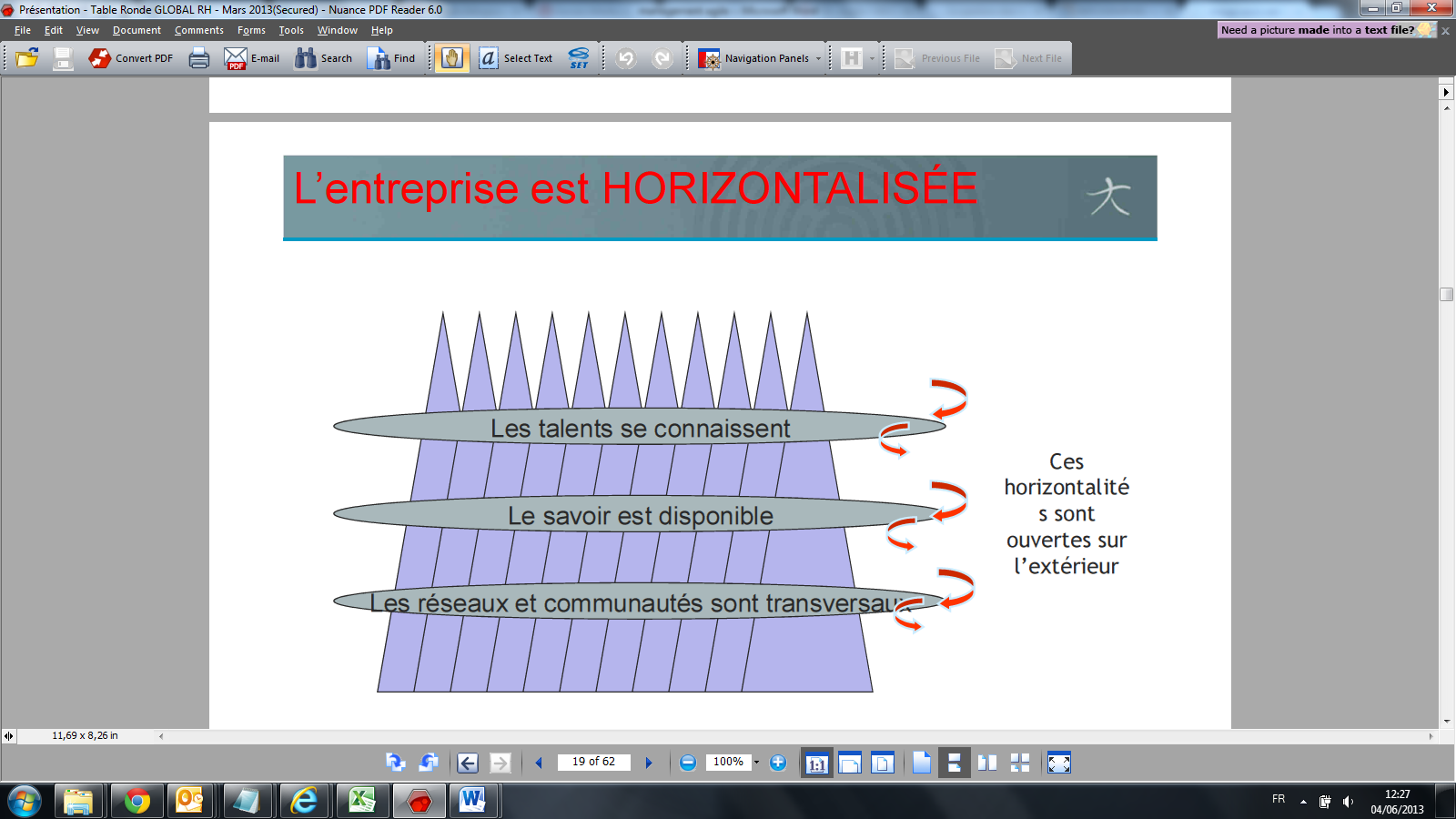The width and height of the screenshot is (1456, 819).
Task: Select Single Page layout
Action: tap(922, 763)
